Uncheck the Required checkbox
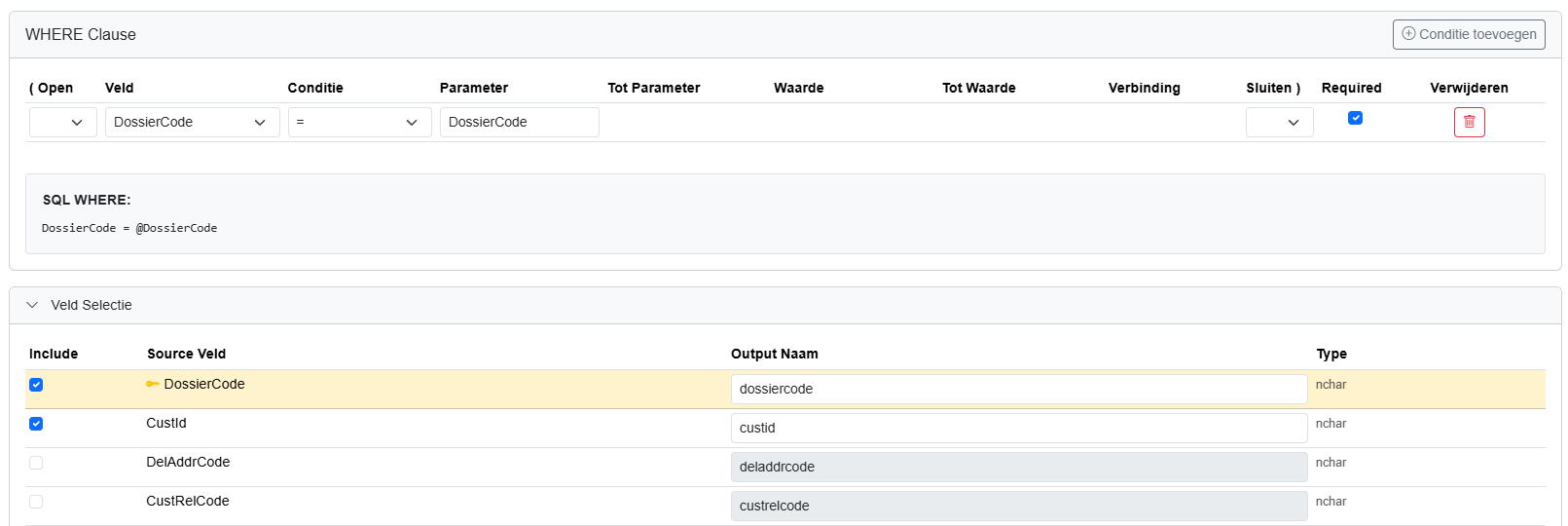Screen dimensions: 1568x526 (1355, 118)
